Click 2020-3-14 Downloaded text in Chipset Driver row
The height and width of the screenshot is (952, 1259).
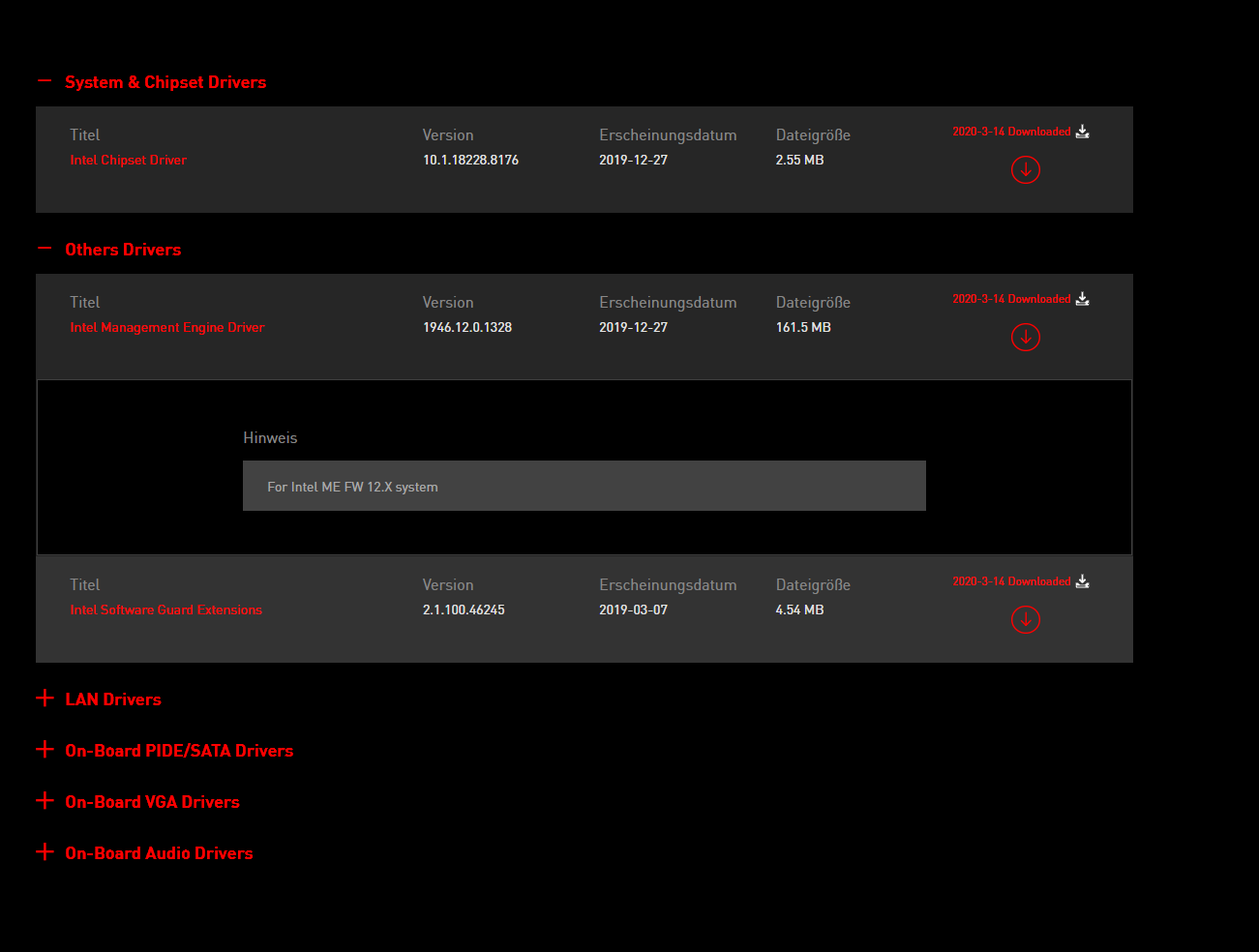point(1011,132)
